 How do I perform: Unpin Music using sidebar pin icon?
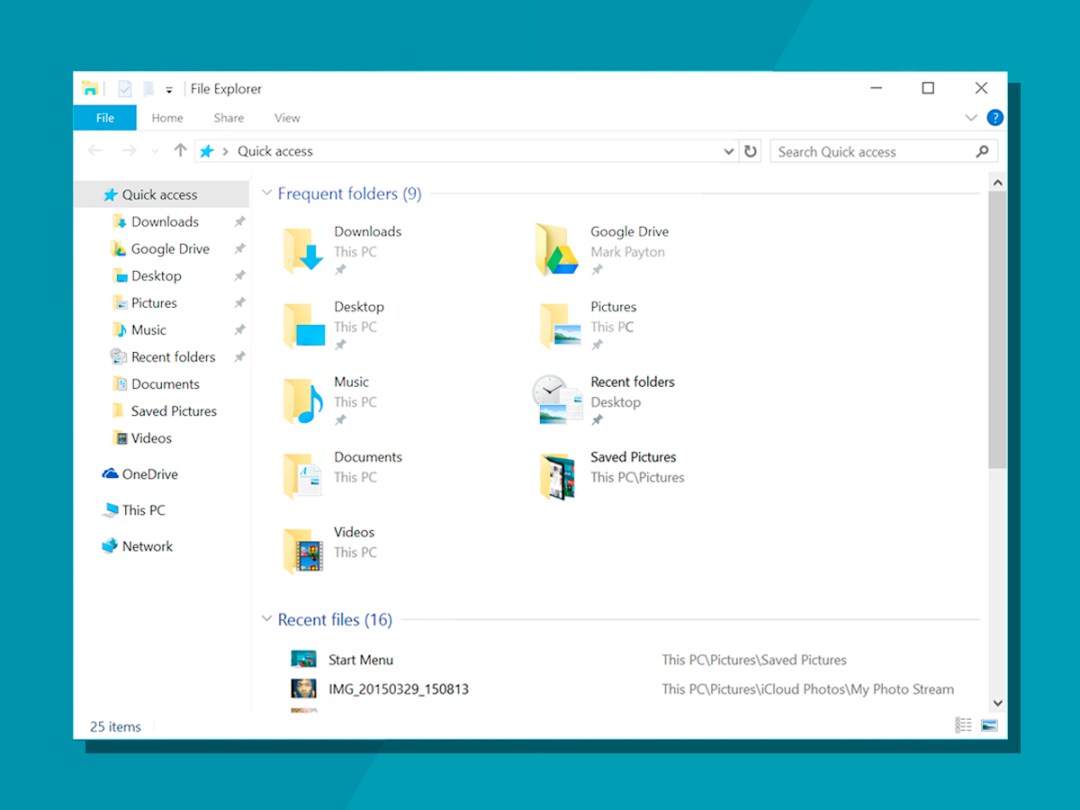coord(239,330)
